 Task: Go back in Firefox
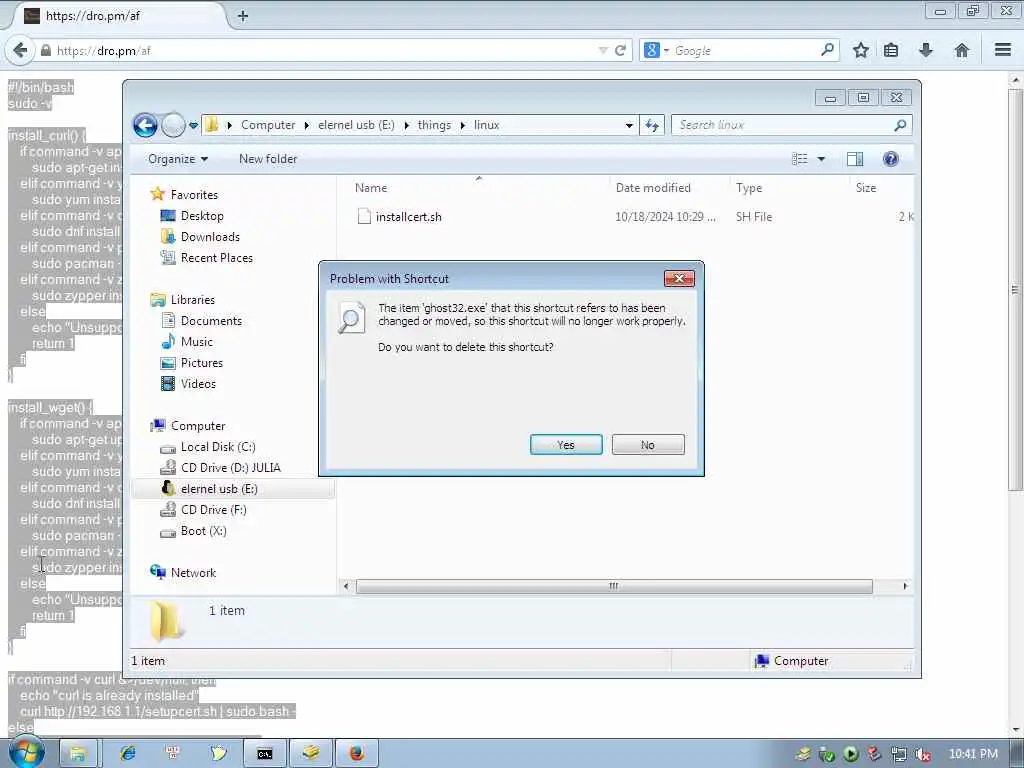point(20,50)
